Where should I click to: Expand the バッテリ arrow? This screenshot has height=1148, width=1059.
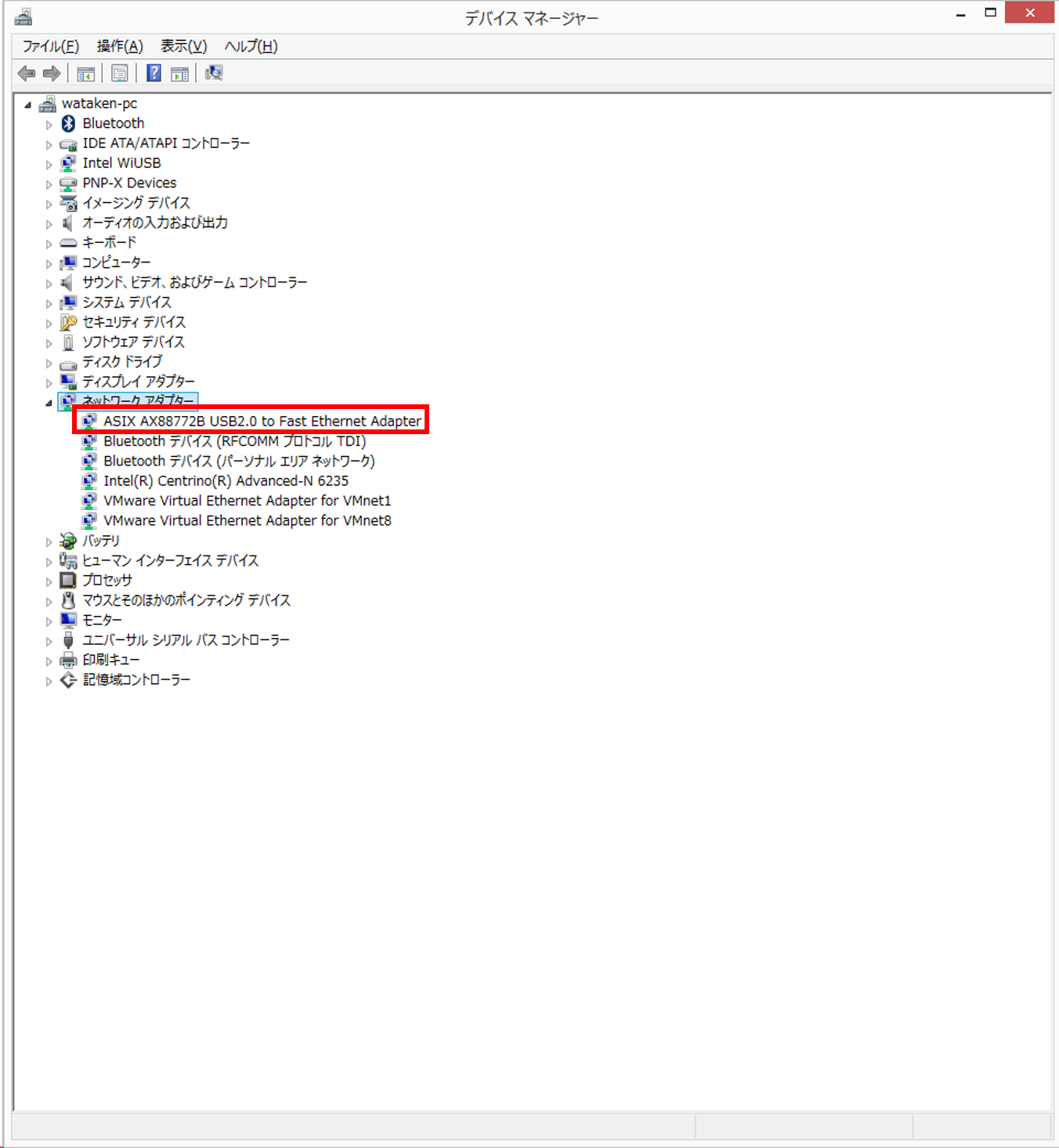(49, 541)
